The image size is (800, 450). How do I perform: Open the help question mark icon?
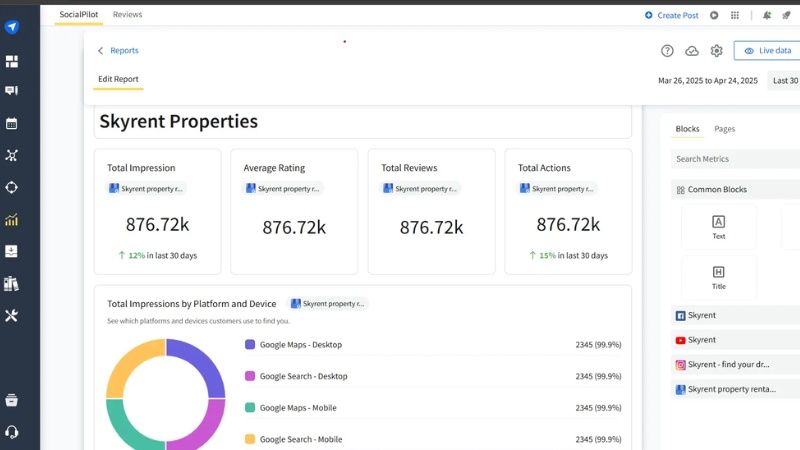[667, 51]
